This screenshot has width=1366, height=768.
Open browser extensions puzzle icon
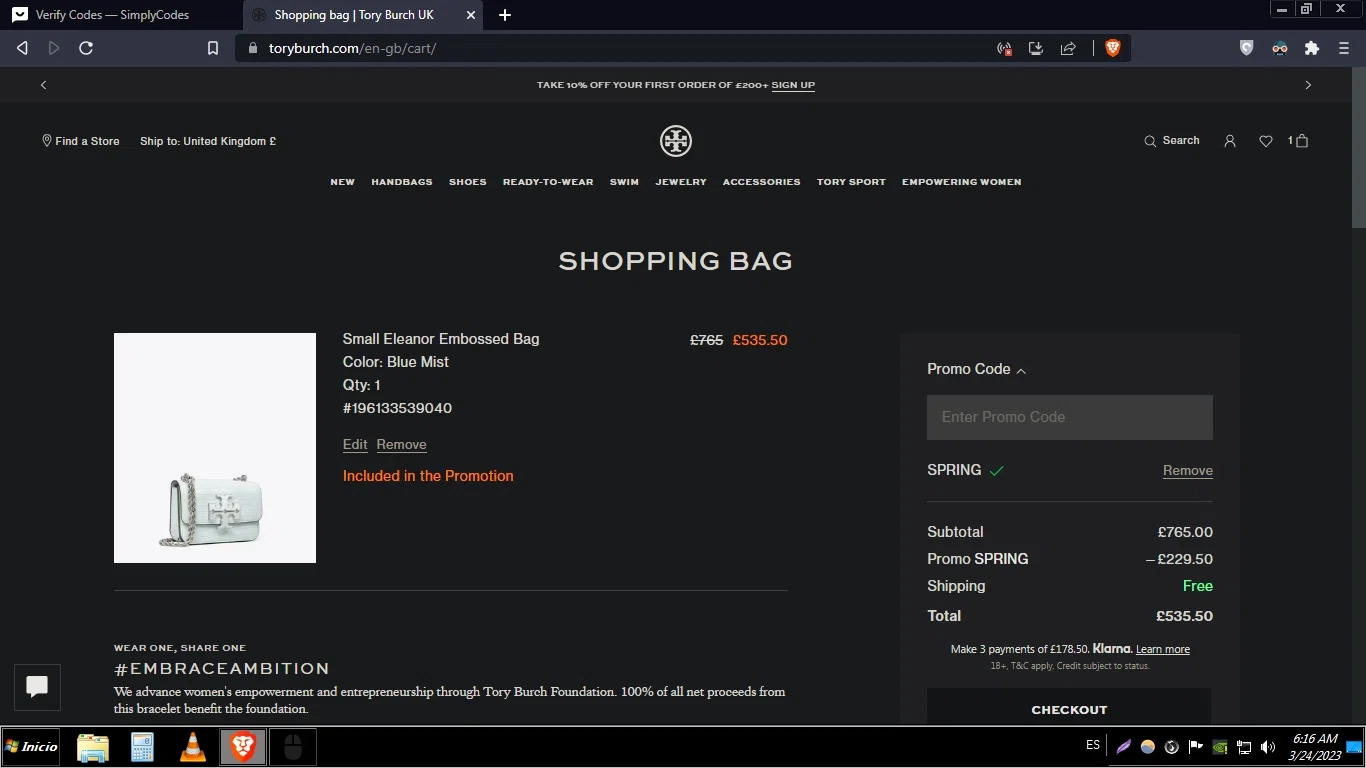coord(1312,48)
